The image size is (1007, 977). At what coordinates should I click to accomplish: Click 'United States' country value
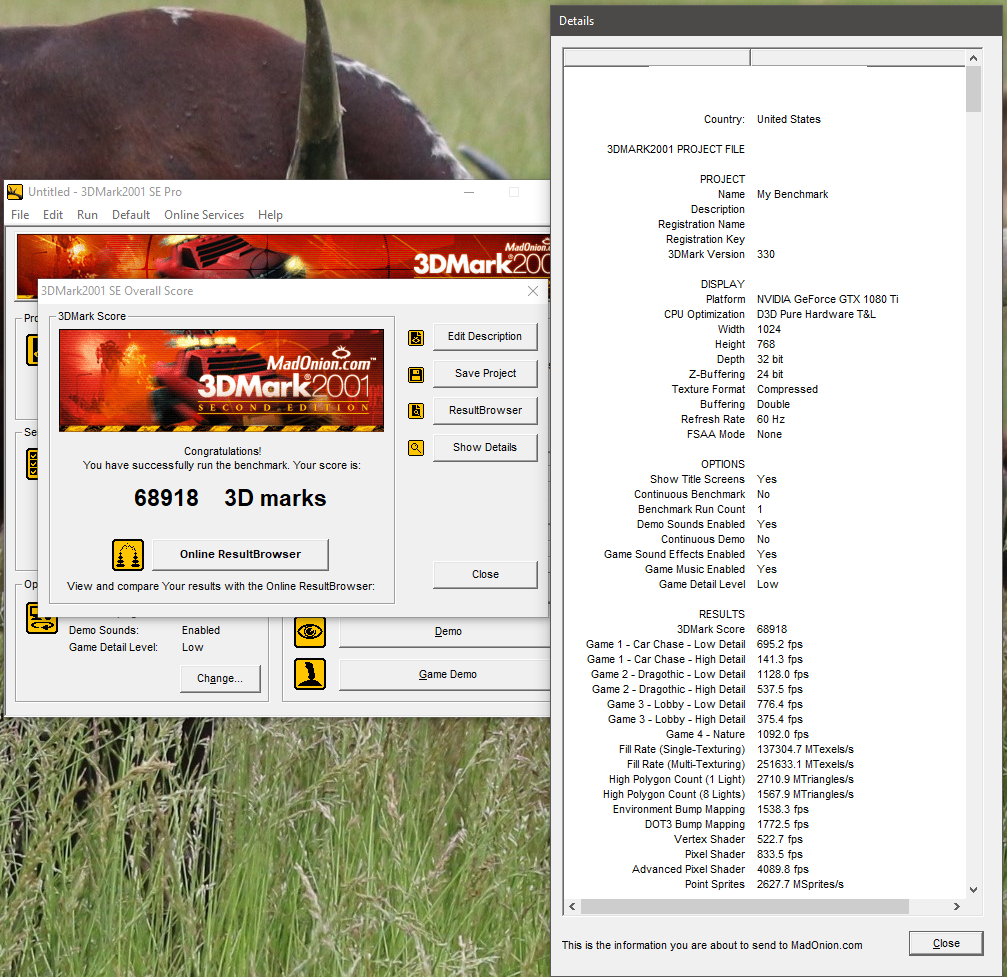[x=789, y=119]
